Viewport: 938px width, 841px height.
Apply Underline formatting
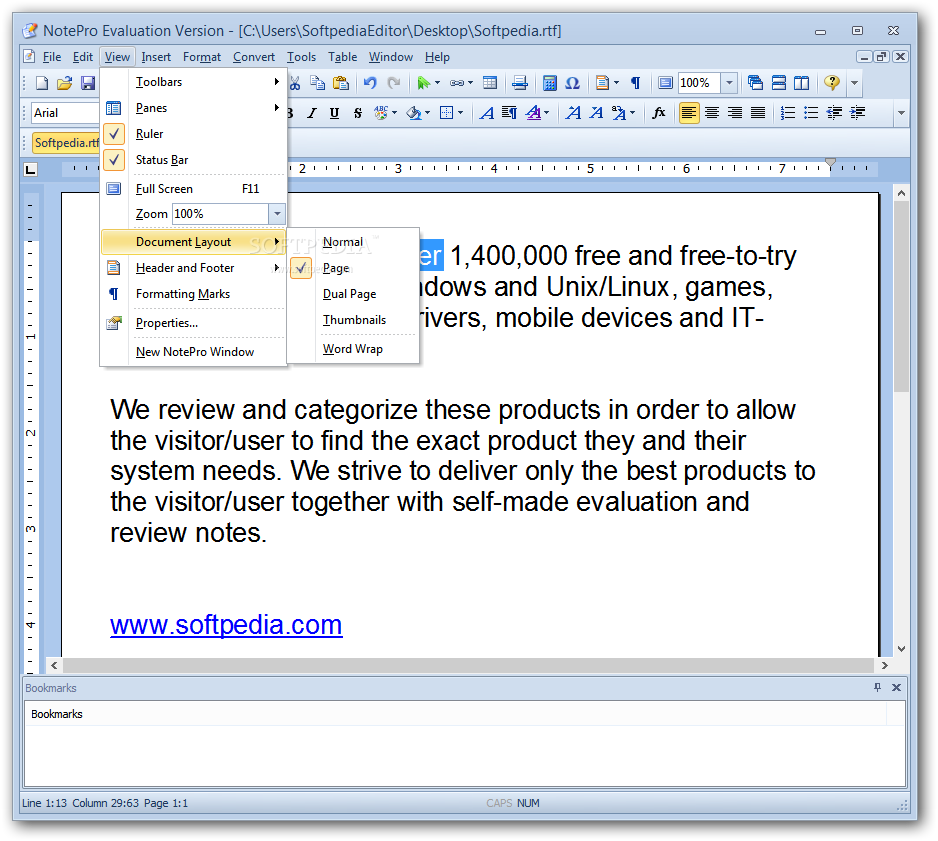pos(334,113)
